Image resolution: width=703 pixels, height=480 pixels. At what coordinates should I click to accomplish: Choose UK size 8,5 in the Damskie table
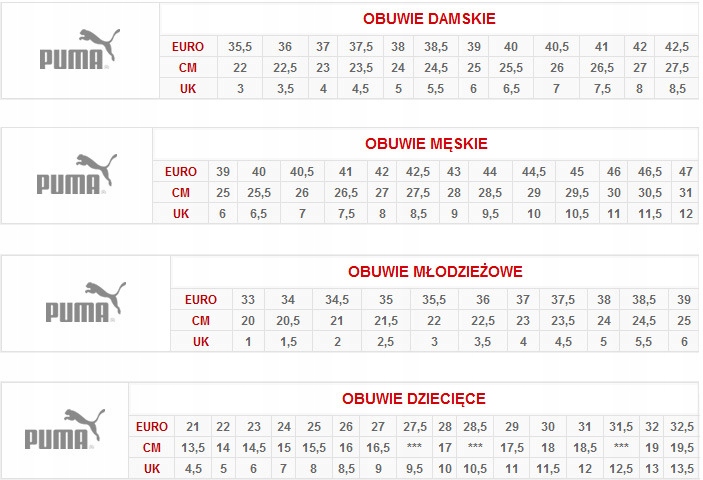pyautogui.click(x=677, y=89)
